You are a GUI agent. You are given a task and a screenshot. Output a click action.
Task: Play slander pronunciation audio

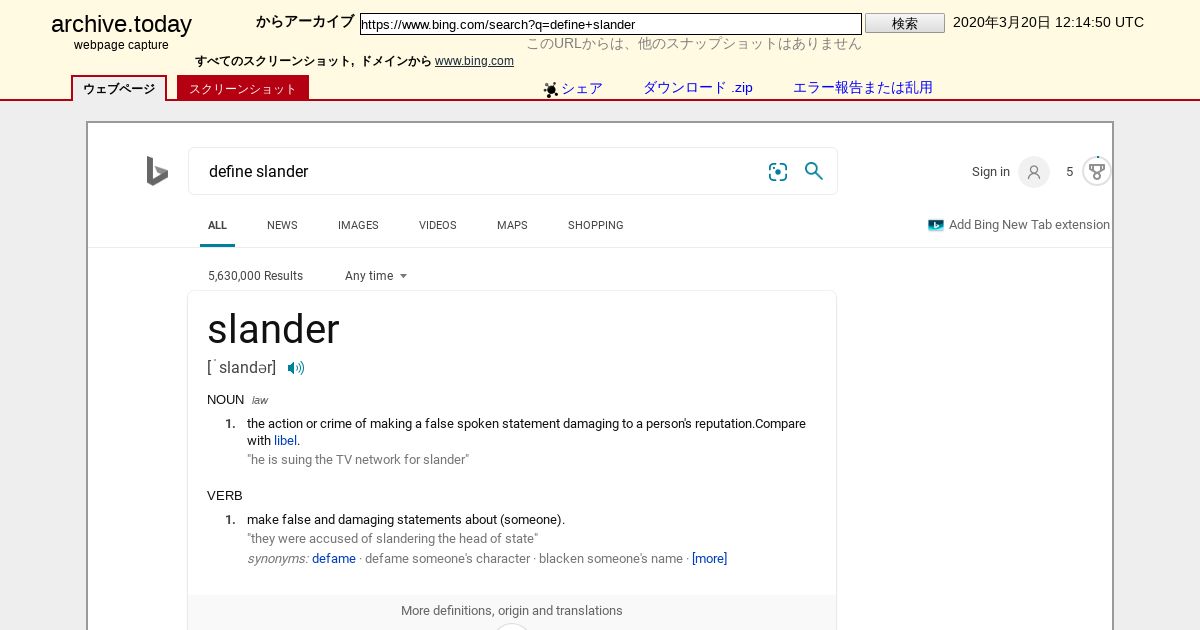[296, 368]
